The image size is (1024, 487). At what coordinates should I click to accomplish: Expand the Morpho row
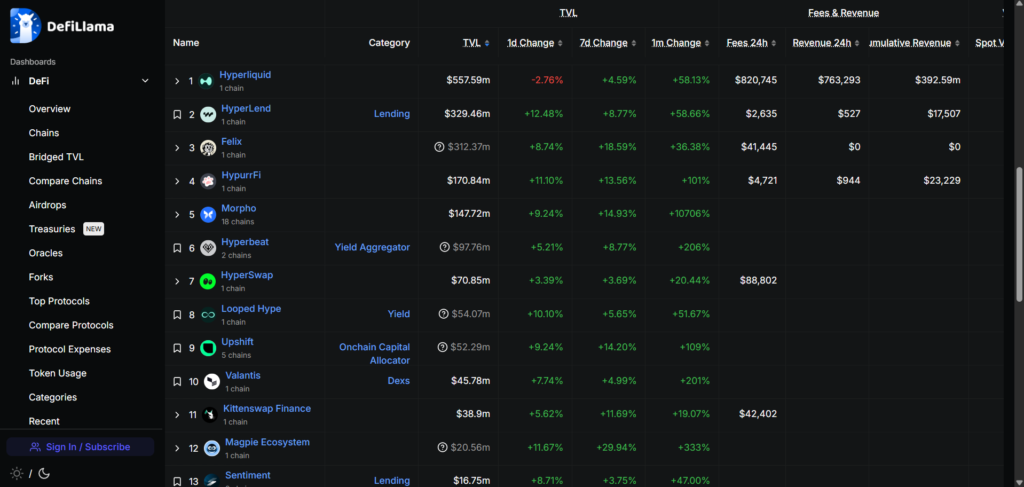pos(176,214)
